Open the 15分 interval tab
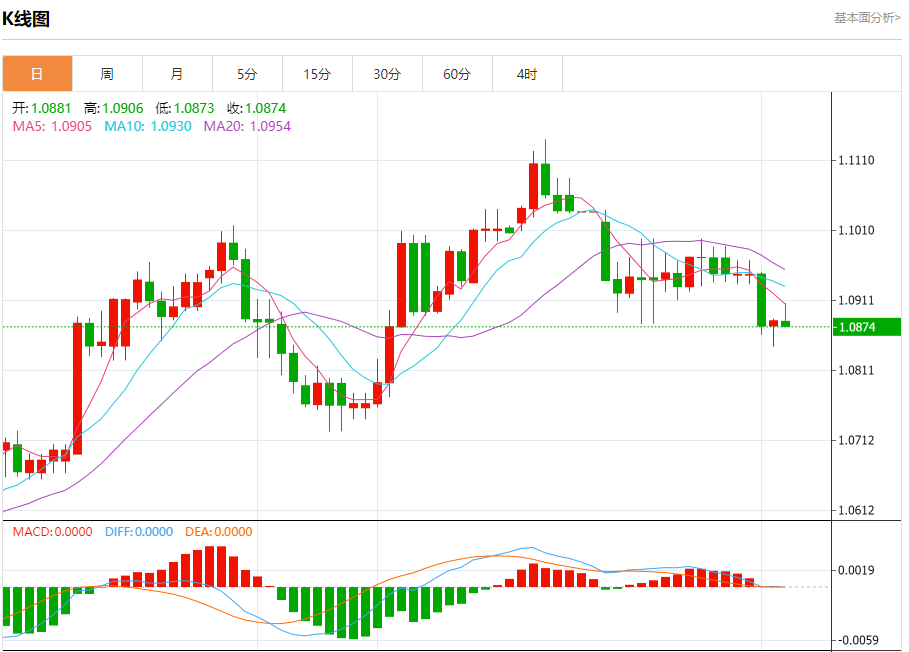The image size is (909, 652). (x=318, y=74)
